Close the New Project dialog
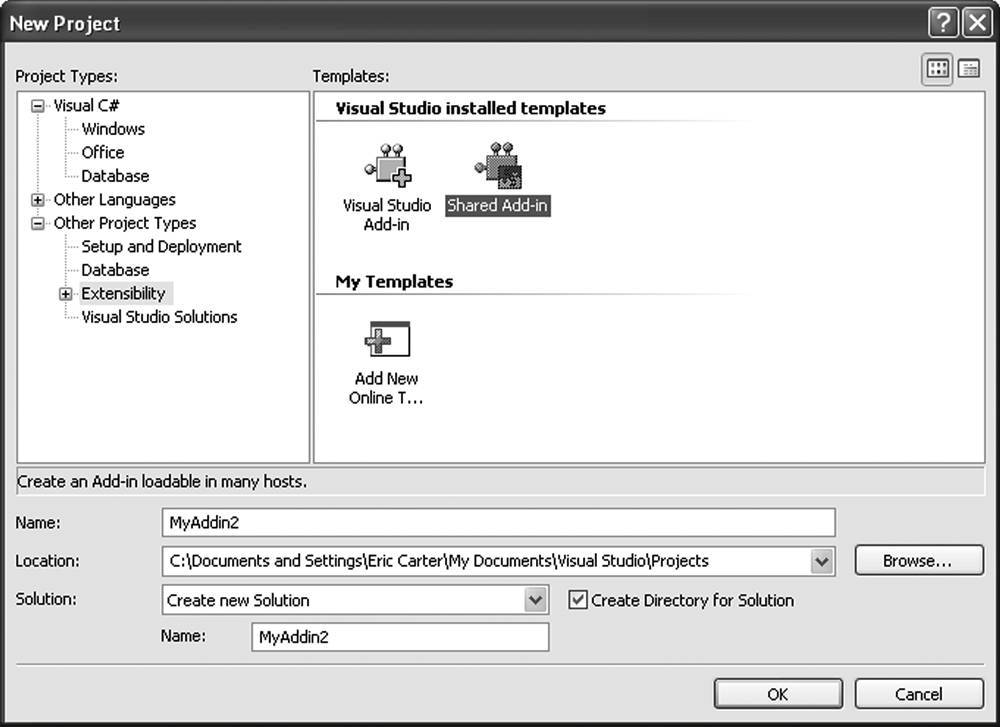Image resolution: width=1000 pixels, height=727 pixels. coord(977,23)
